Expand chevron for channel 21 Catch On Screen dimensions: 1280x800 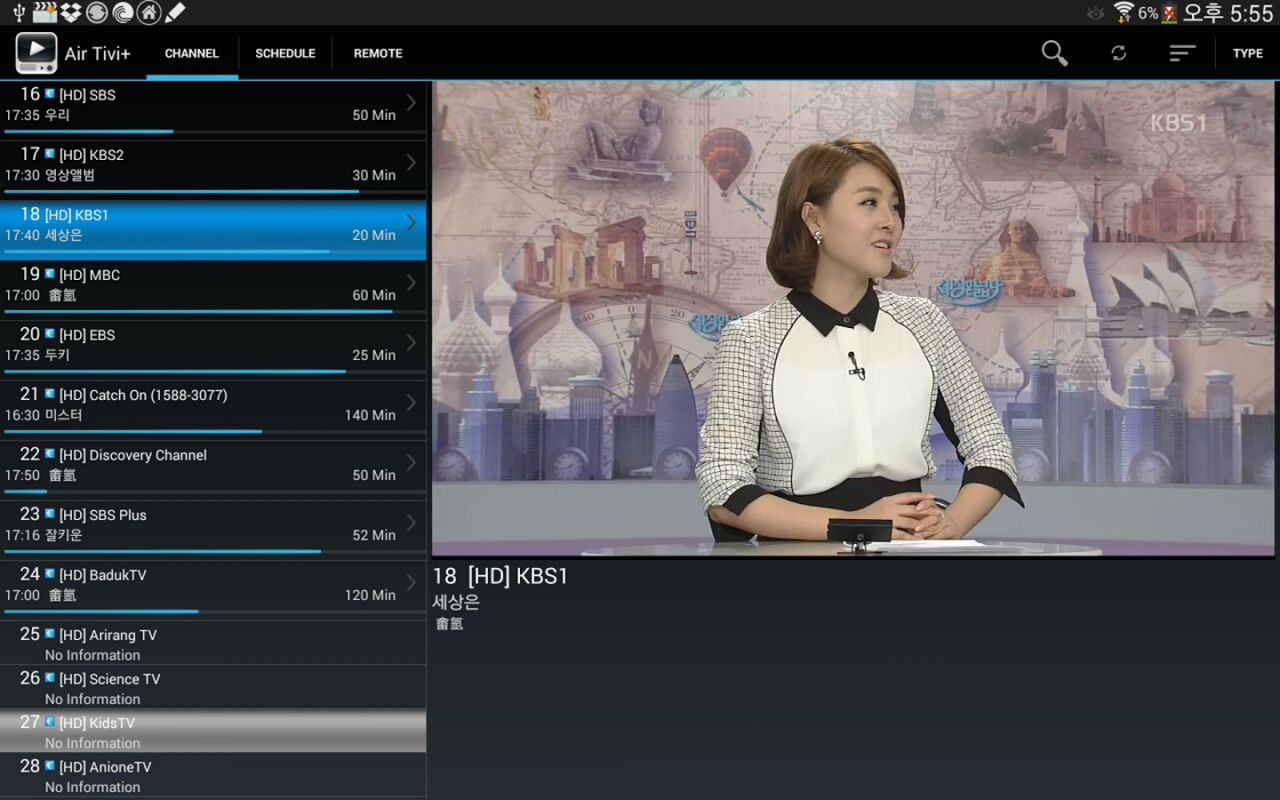[x=411, y=402]
